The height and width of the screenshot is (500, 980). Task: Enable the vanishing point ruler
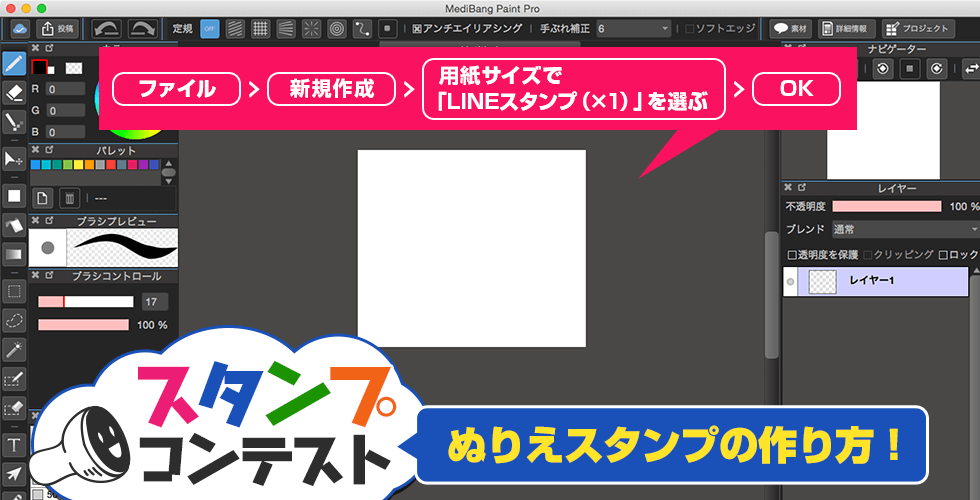(285, 29)
